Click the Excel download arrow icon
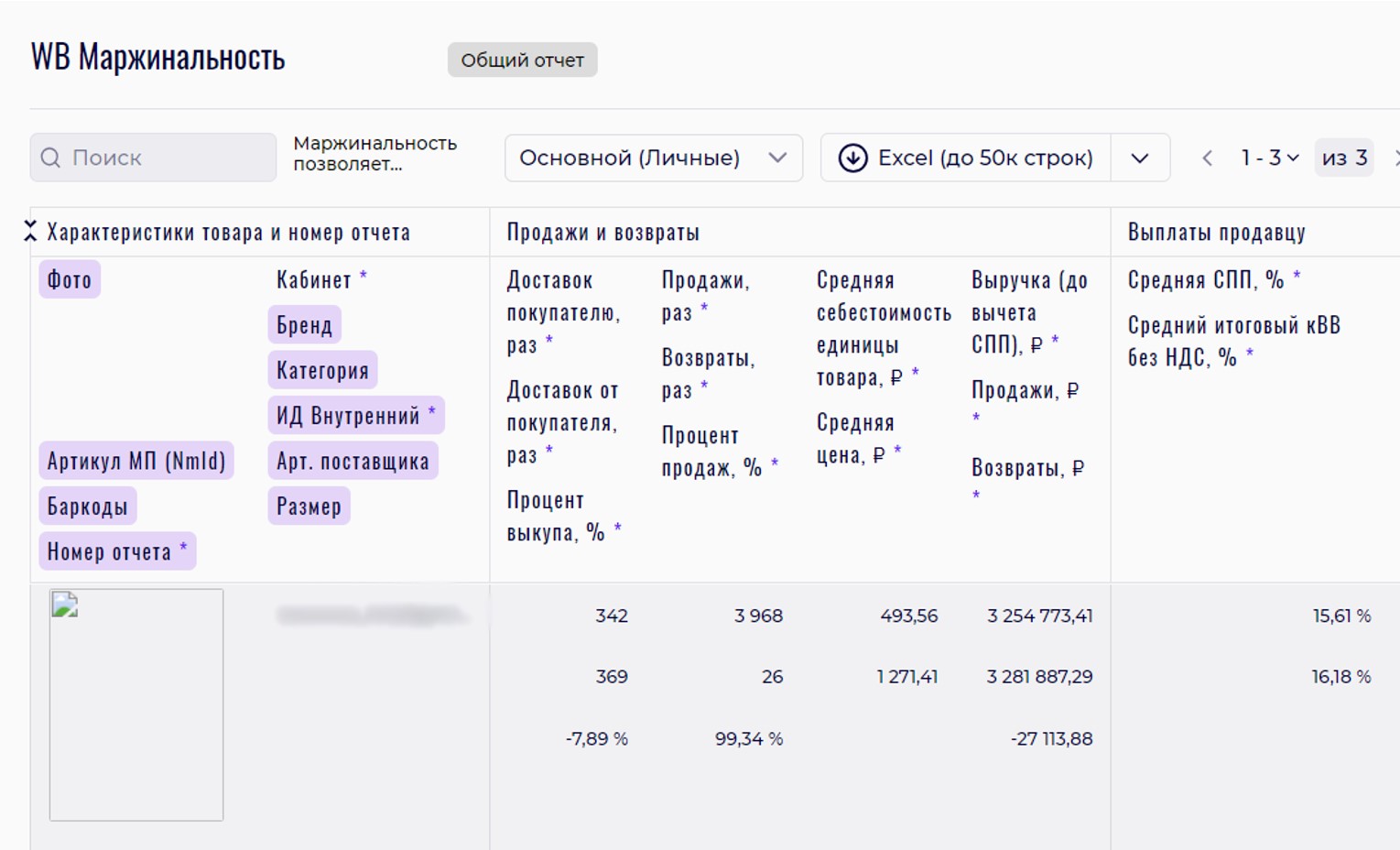1400x850 pixels. 852,158
